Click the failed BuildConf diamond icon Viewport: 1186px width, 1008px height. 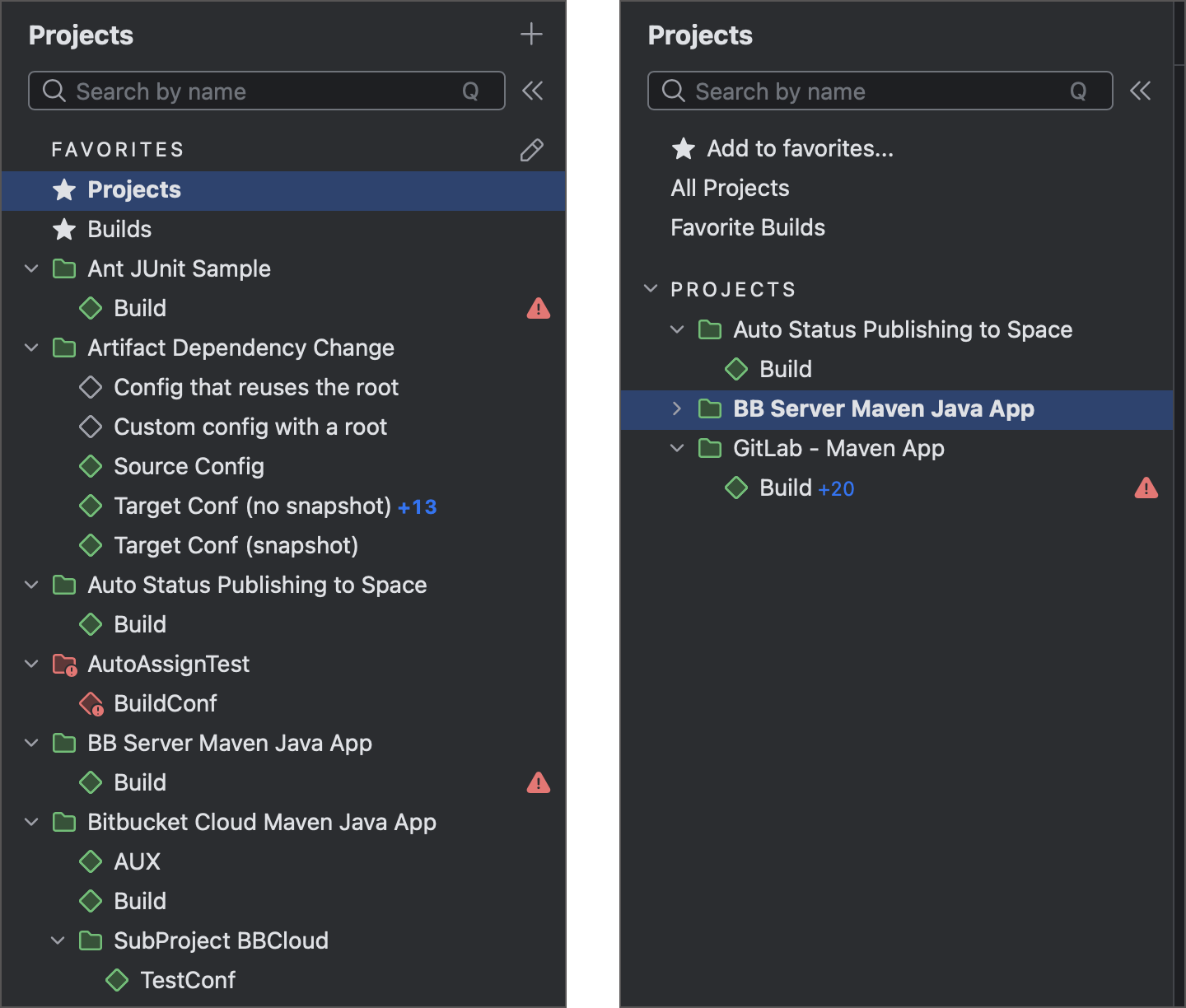pyautogui.click(x=91, y=704)
